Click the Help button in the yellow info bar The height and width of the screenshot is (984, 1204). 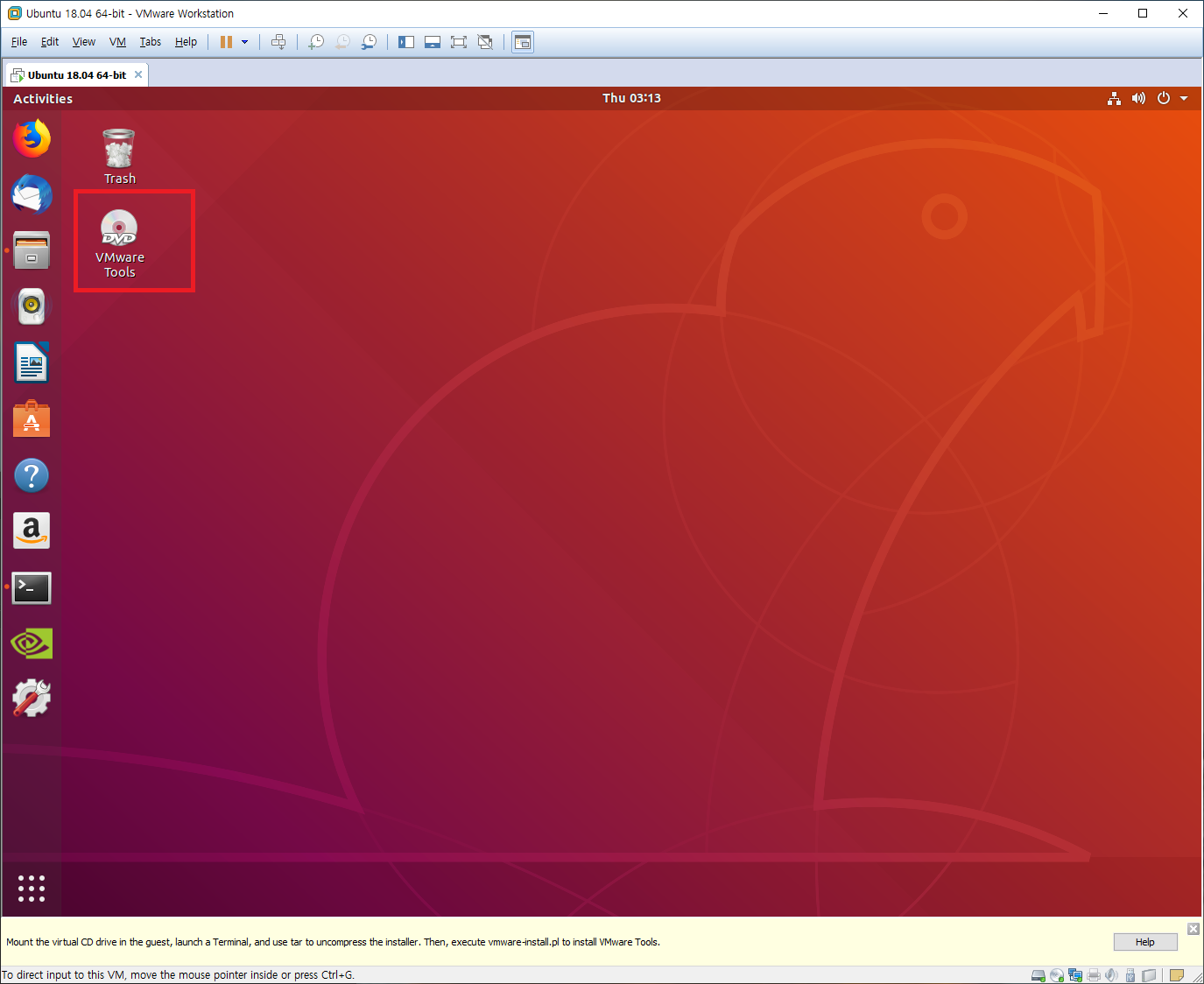pyautogui.click(x=1145, y=942)
